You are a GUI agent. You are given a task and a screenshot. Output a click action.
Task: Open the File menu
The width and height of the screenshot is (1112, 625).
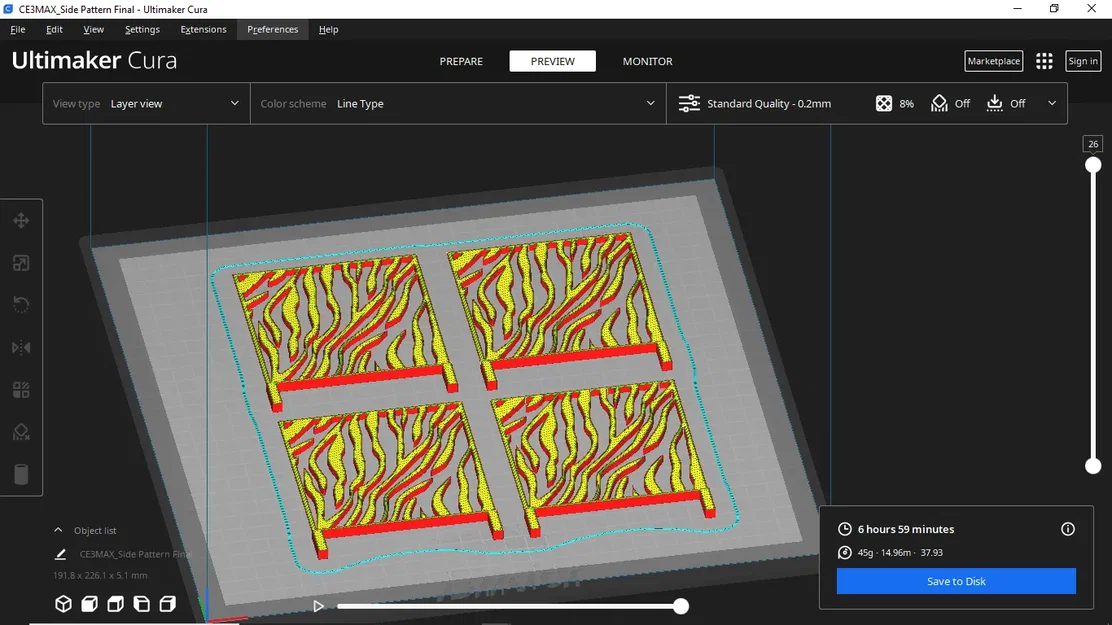[x=18, y=30]
